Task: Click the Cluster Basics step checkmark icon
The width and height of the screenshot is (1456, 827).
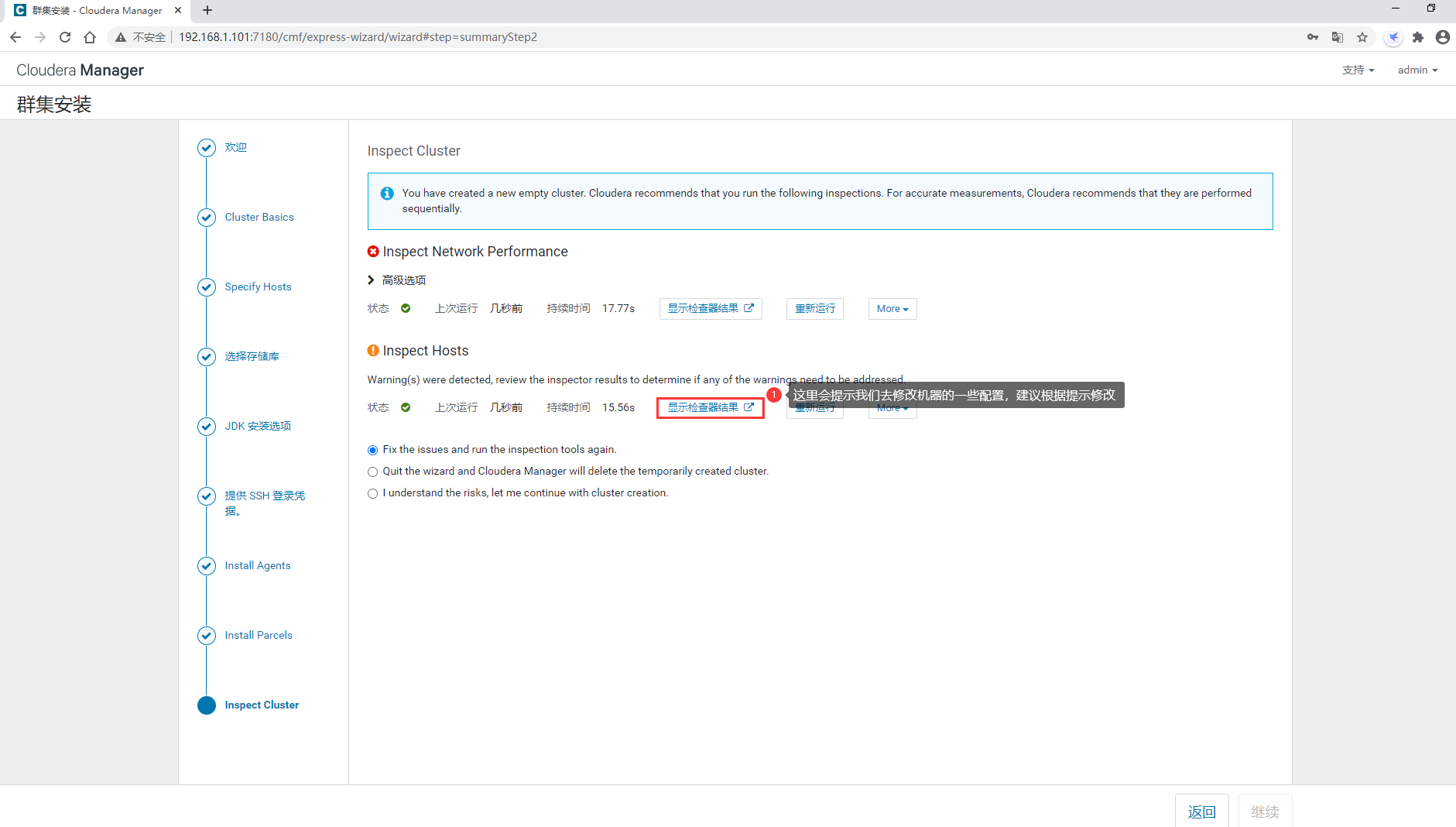Action: (x=207, y=218)
